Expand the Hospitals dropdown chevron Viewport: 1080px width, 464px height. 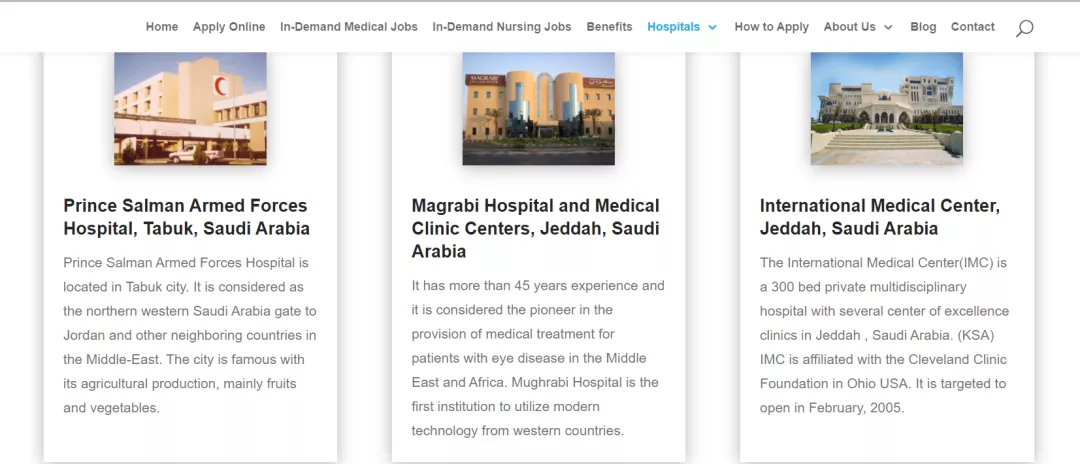click(713, 28)
